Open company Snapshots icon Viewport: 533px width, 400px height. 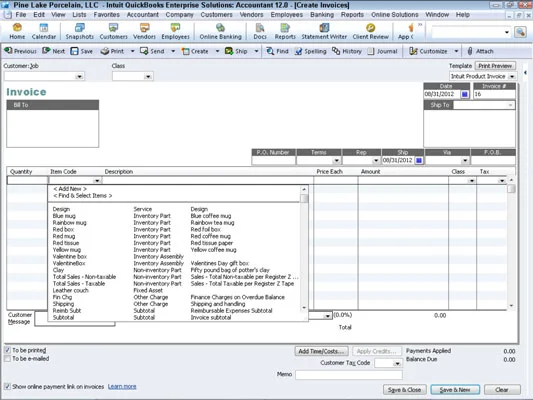(80, 31)
